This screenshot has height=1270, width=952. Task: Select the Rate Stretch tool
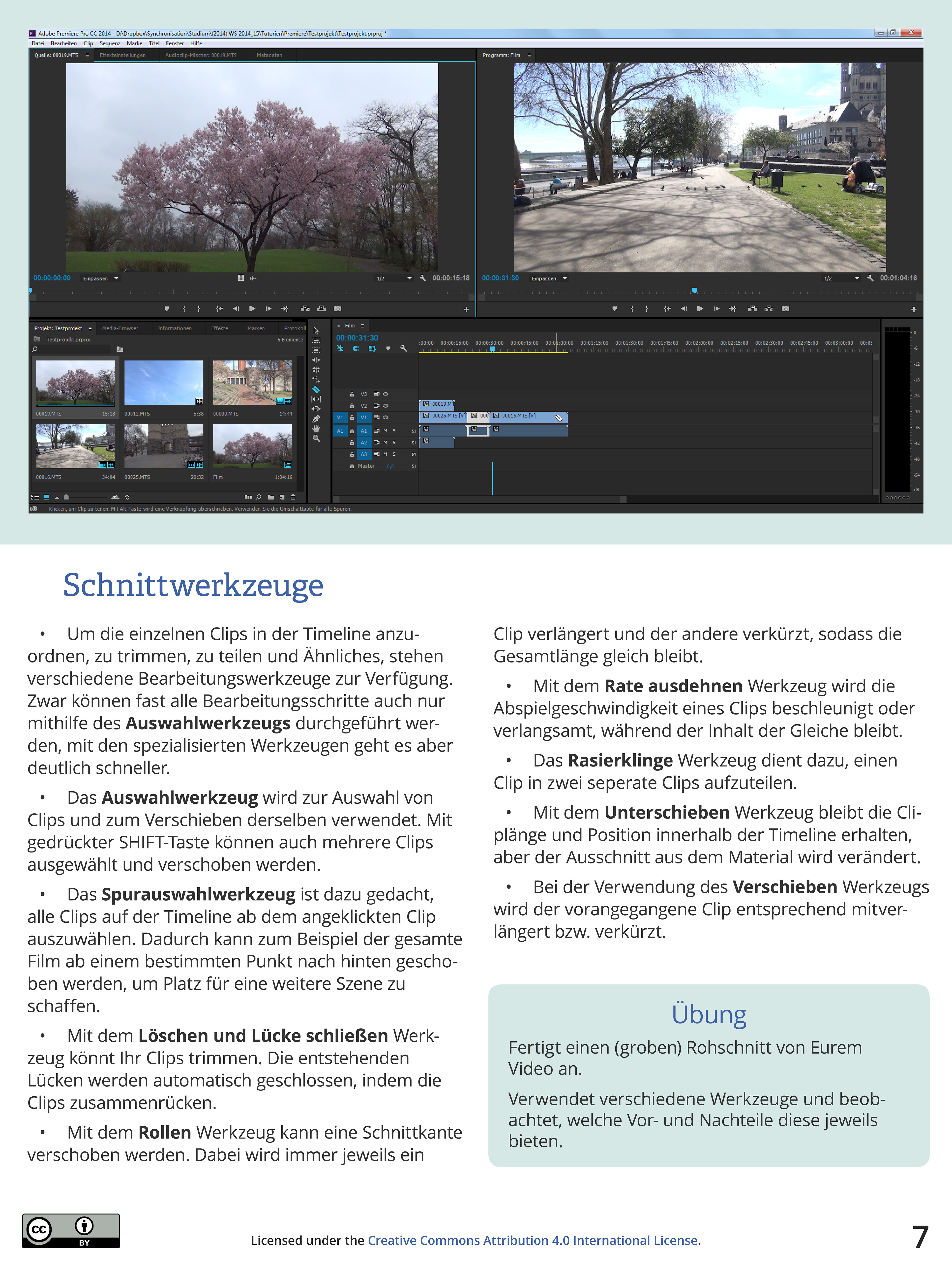click(316, 380)
